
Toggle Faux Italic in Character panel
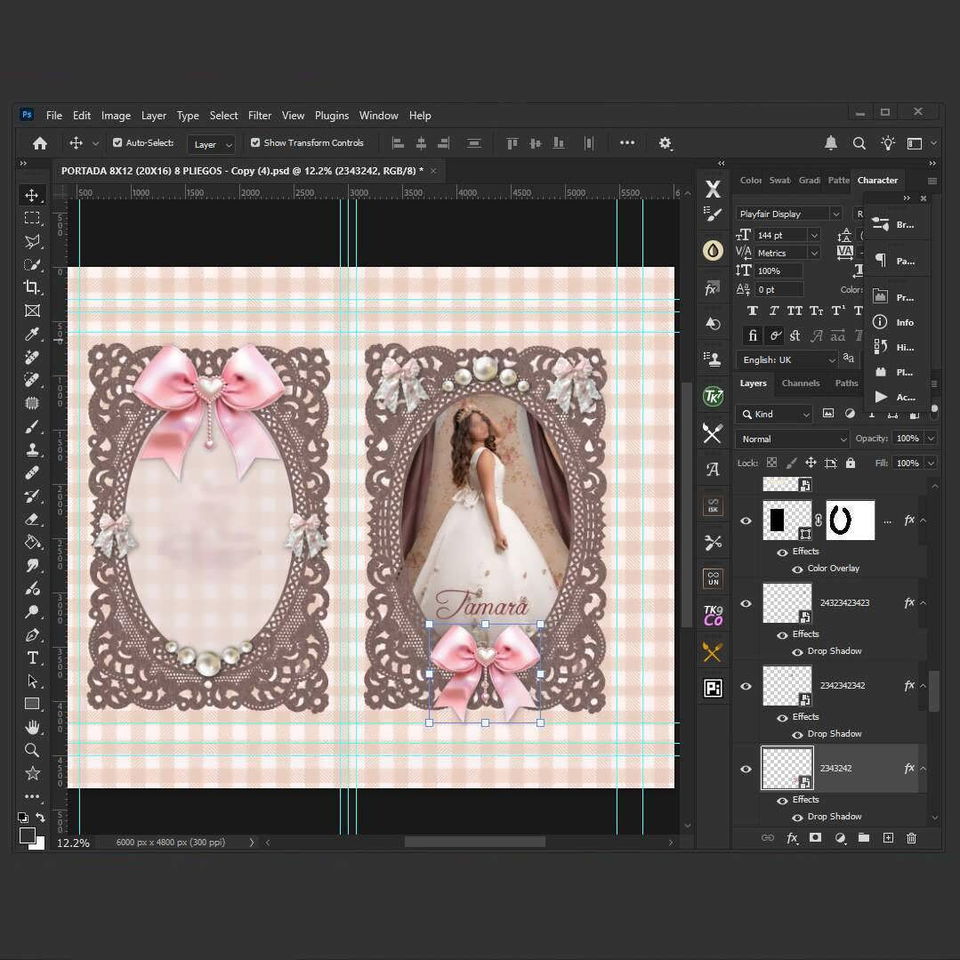pos(774,311)
